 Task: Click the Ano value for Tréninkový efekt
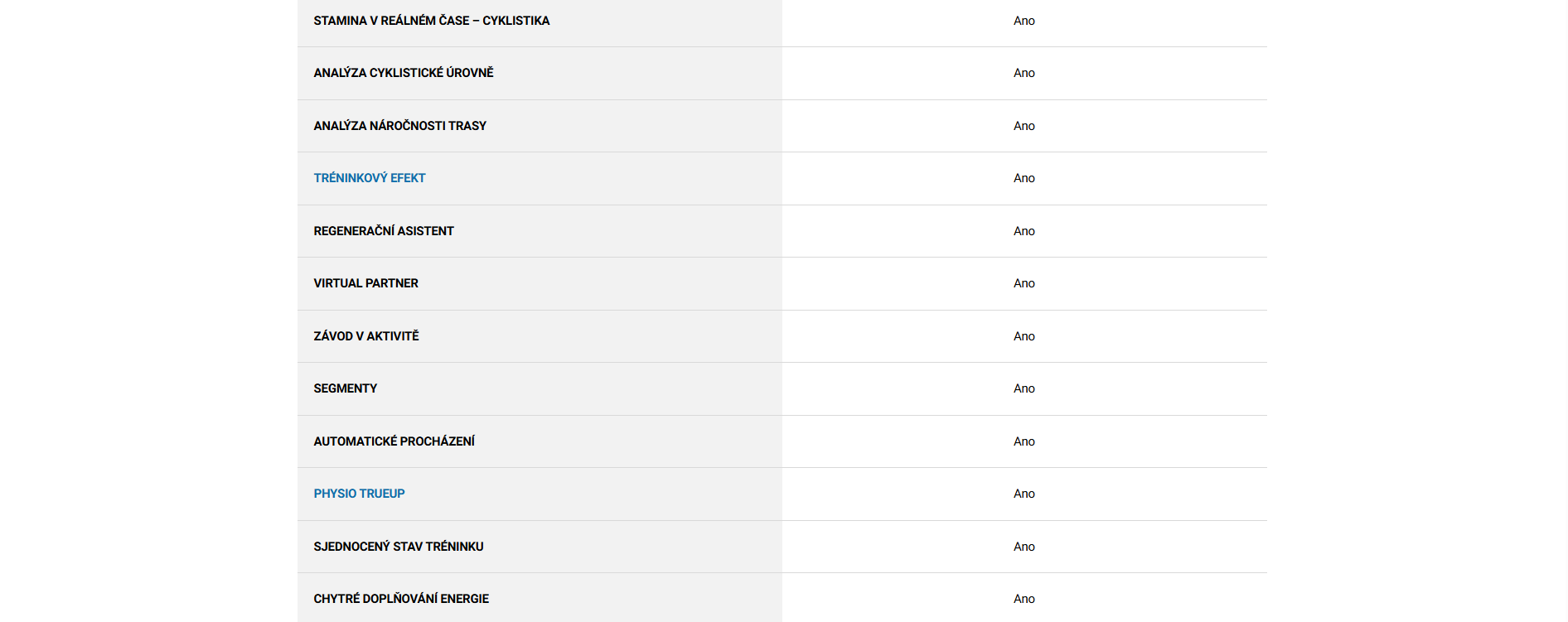point(1024,178)
